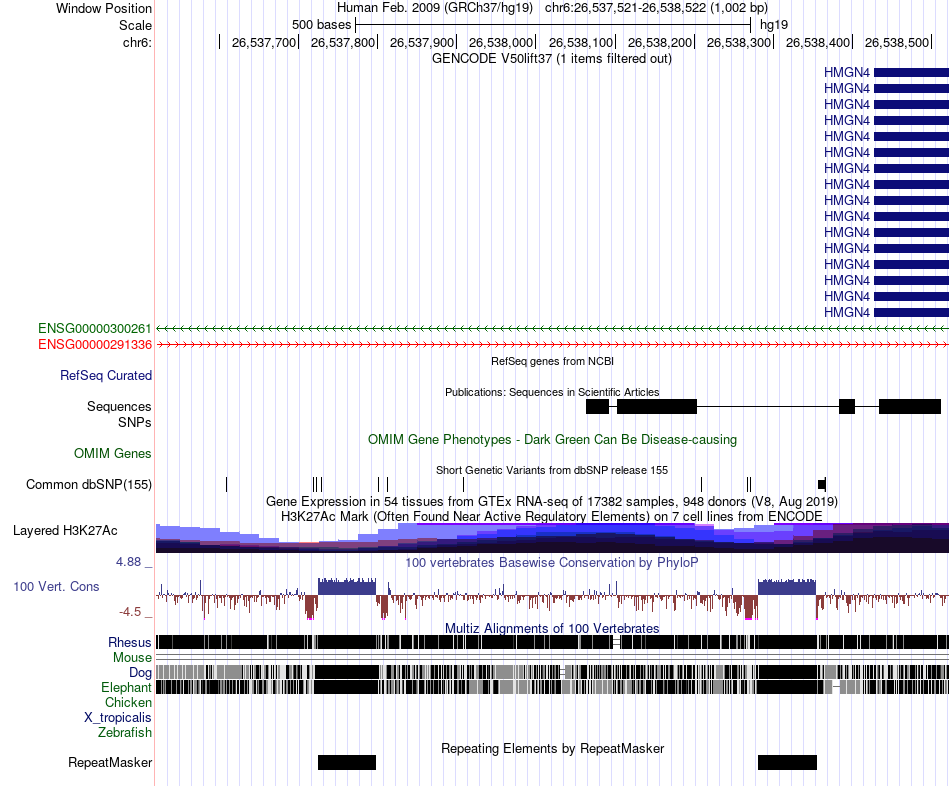950x786 pixels.
Task: Click the Sequences track label
Action: click(x=119, y=407)
